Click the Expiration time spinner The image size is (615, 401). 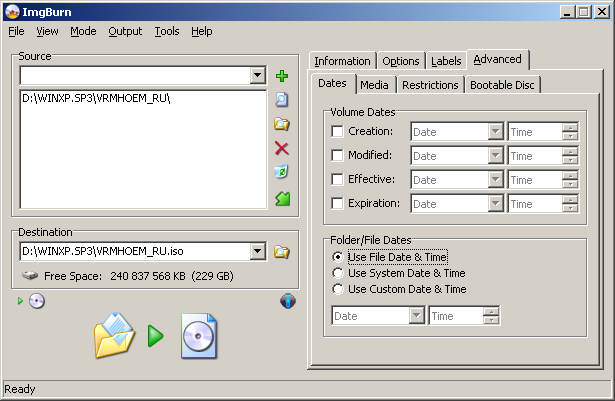point(570,204)
